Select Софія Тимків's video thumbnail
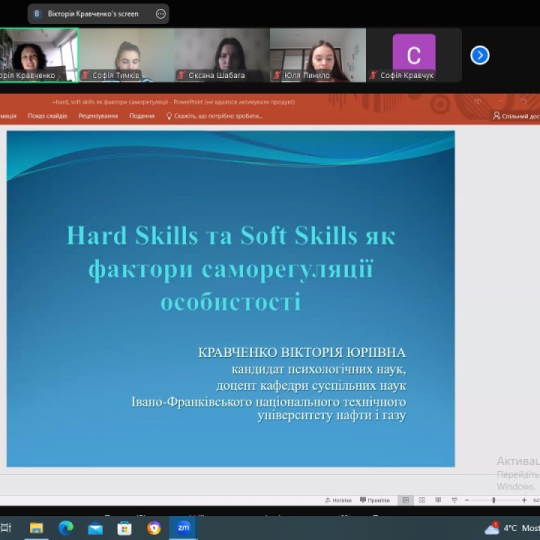Viewport: 540px width, 540px height. click(x=127, y=55)
